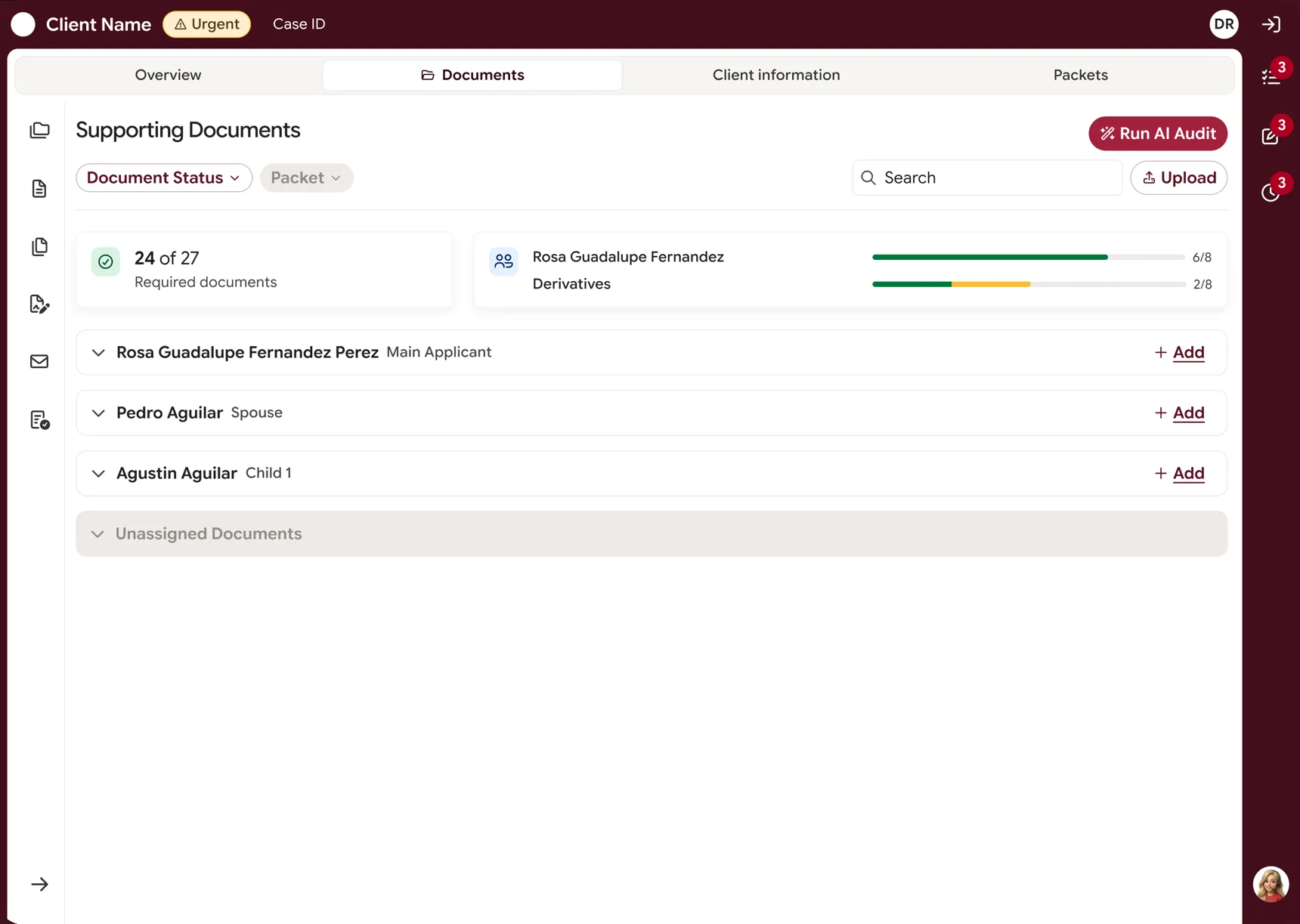Switch to the Overview tab

(168, 75)
